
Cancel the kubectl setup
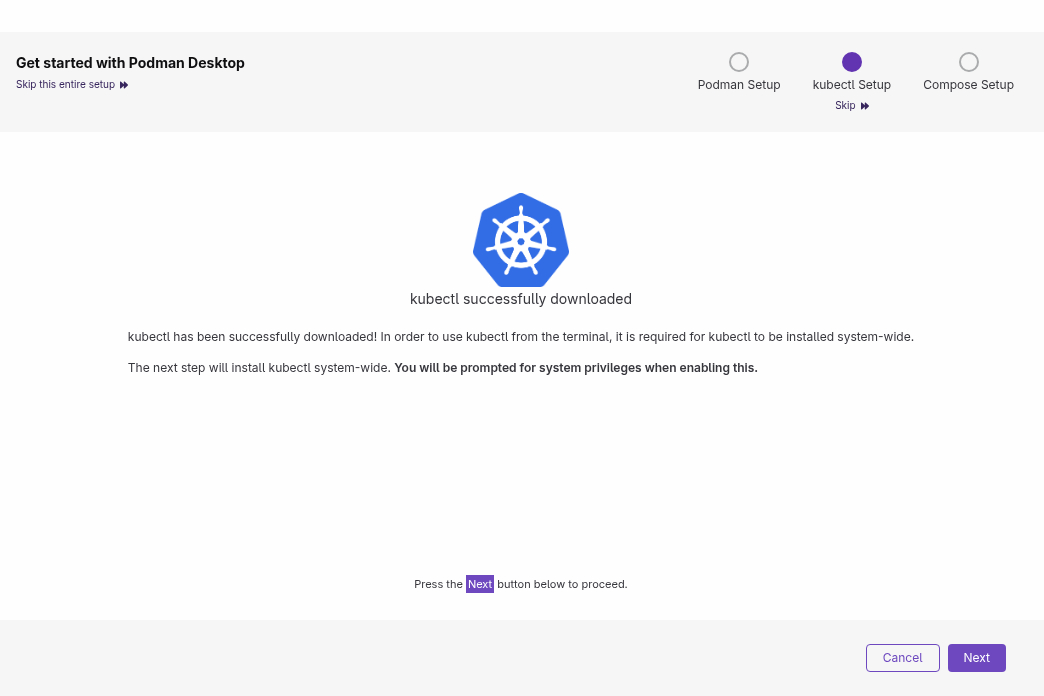[x=902, y=658]
